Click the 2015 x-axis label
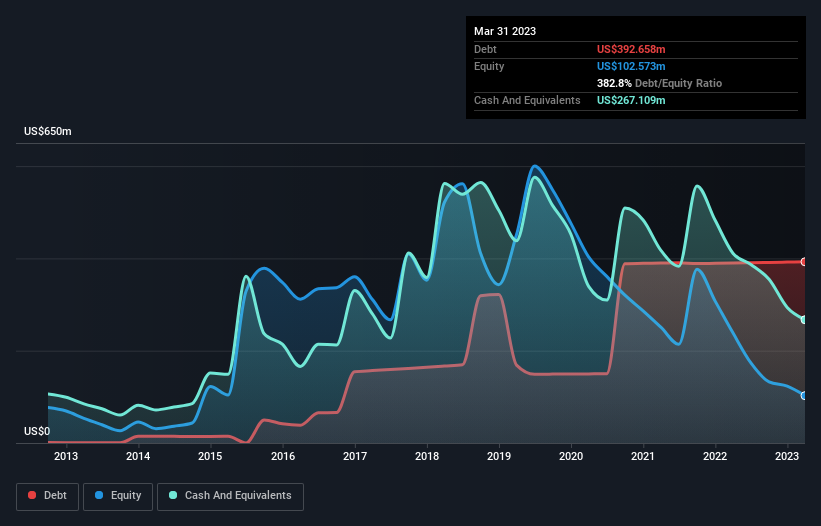The image size is (821, 526). click(210, 456)
